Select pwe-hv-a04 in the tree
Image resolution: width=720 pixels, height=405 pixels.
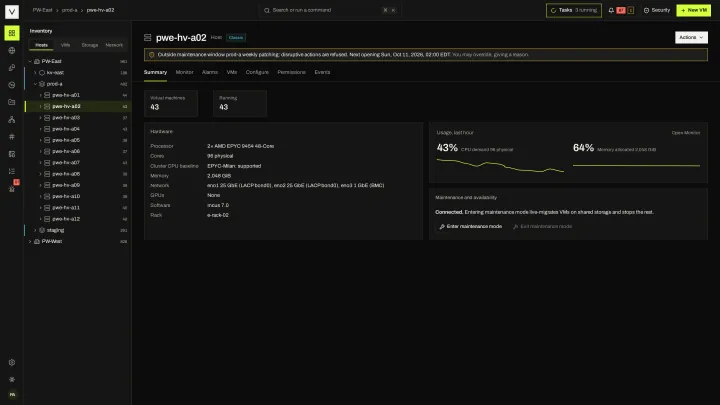pyautogui.click(x=78, y=129)
